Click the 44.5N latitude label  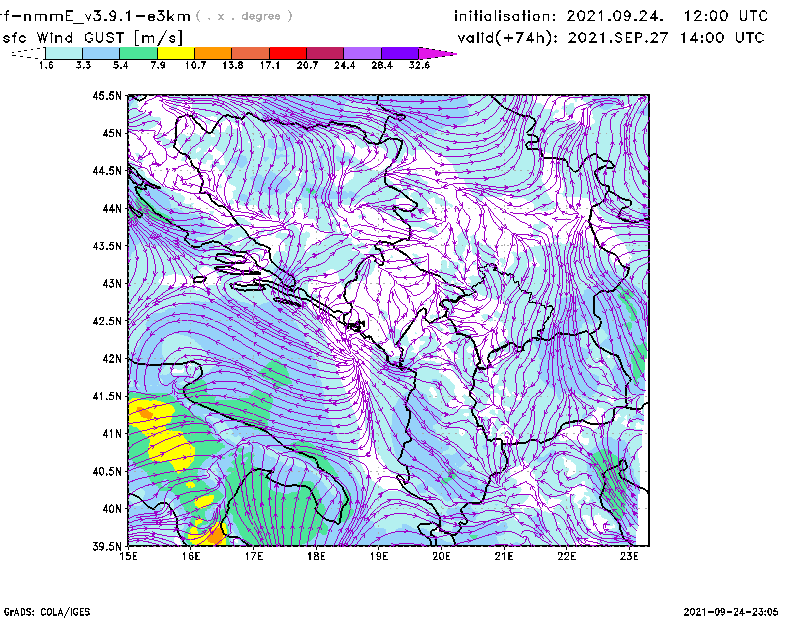pos(107,170)
